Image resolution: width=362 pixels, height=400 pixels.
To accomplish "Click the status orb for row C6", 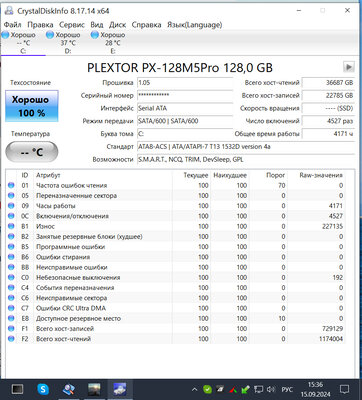I will pyautogui.click(x=11, y=298).
